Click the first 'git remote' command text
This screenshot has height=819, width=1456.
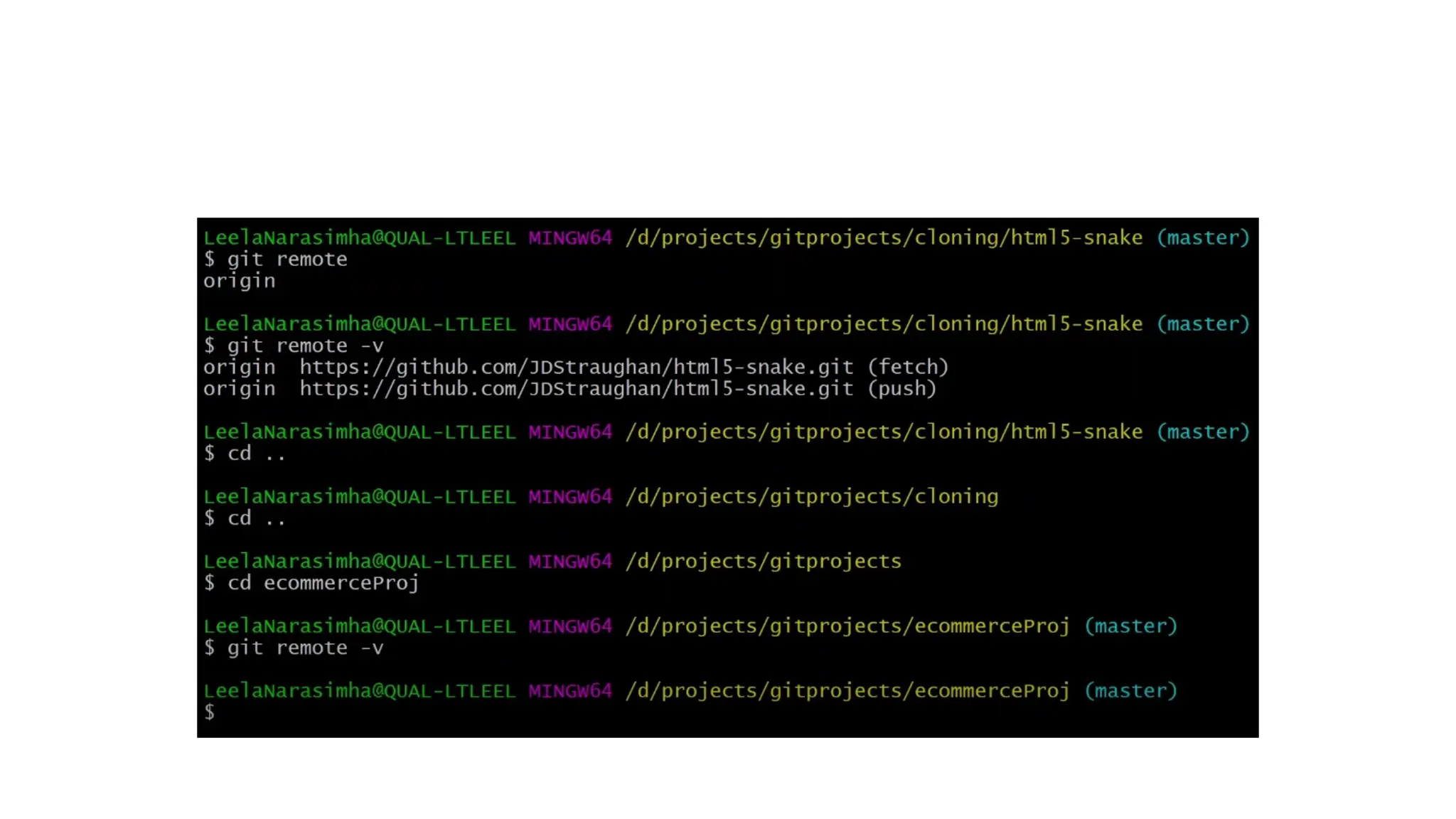(x=287, y=259)
